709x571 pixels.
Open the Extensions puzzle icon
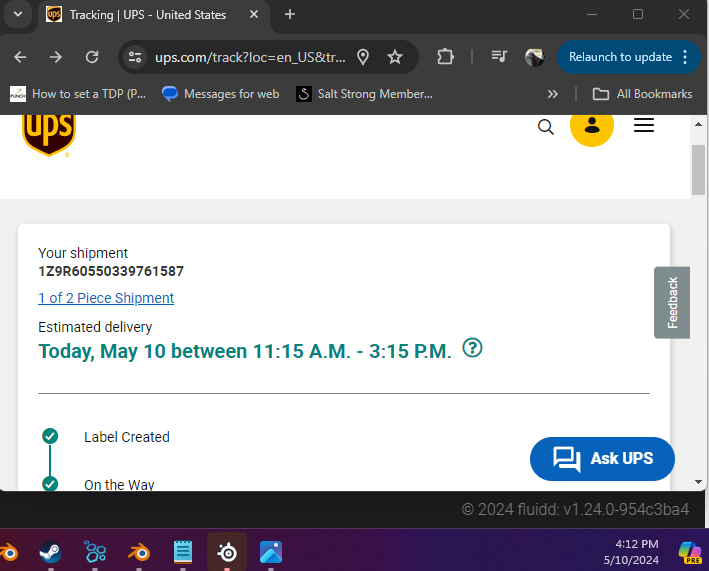pos(446,57)
